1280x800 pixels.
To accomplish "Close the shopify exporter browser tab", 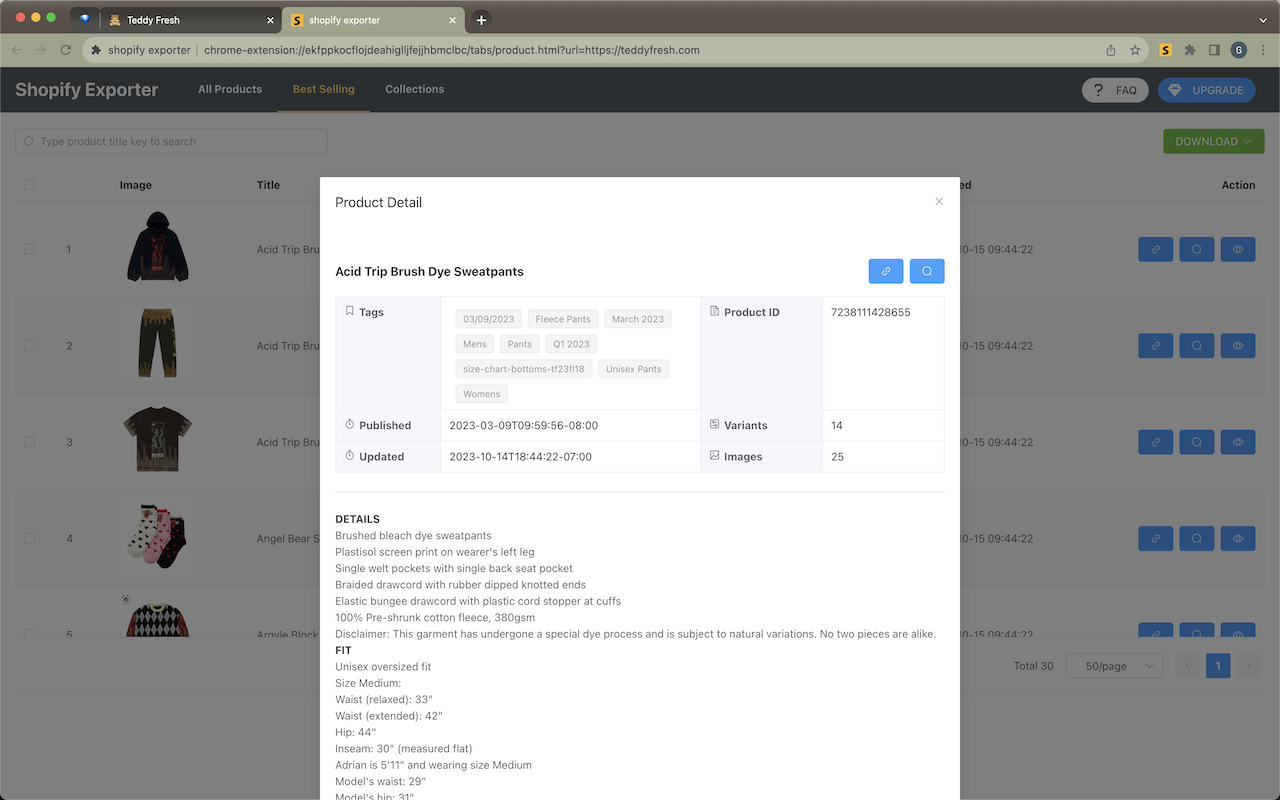I will tap(452, 20).
